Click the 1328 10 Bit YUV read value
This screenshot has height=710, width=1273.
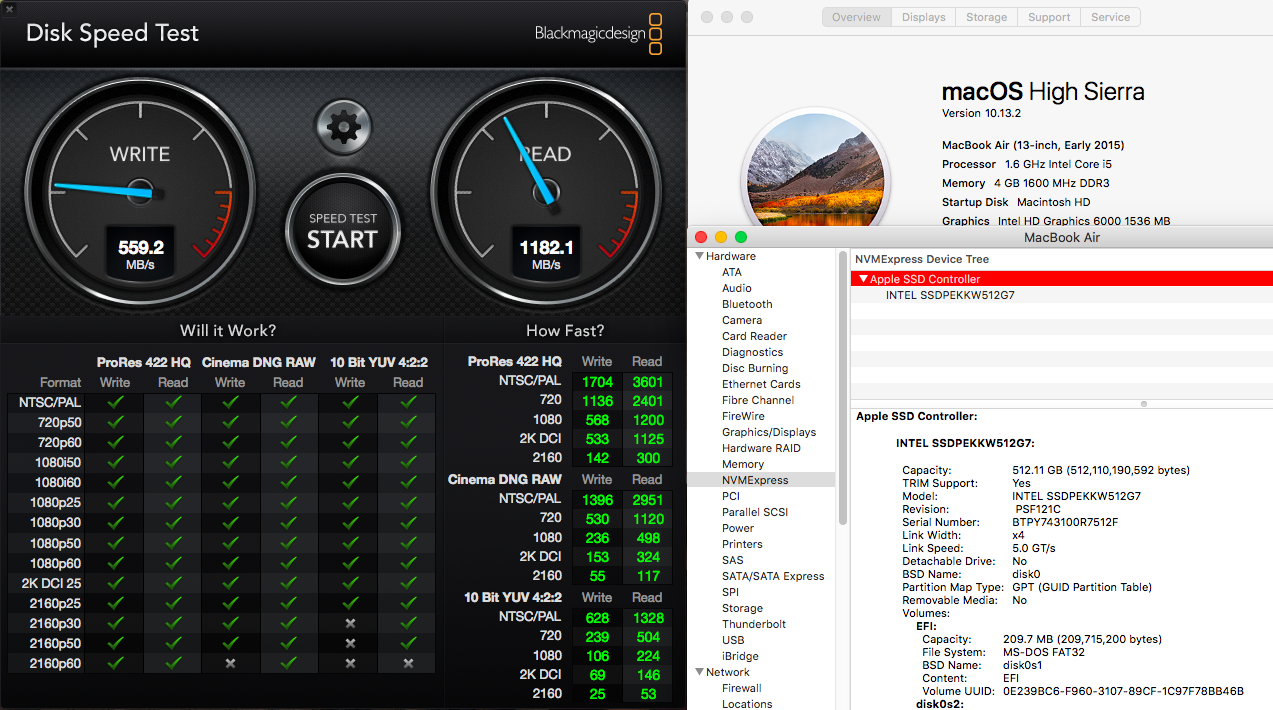pos(647,617)
